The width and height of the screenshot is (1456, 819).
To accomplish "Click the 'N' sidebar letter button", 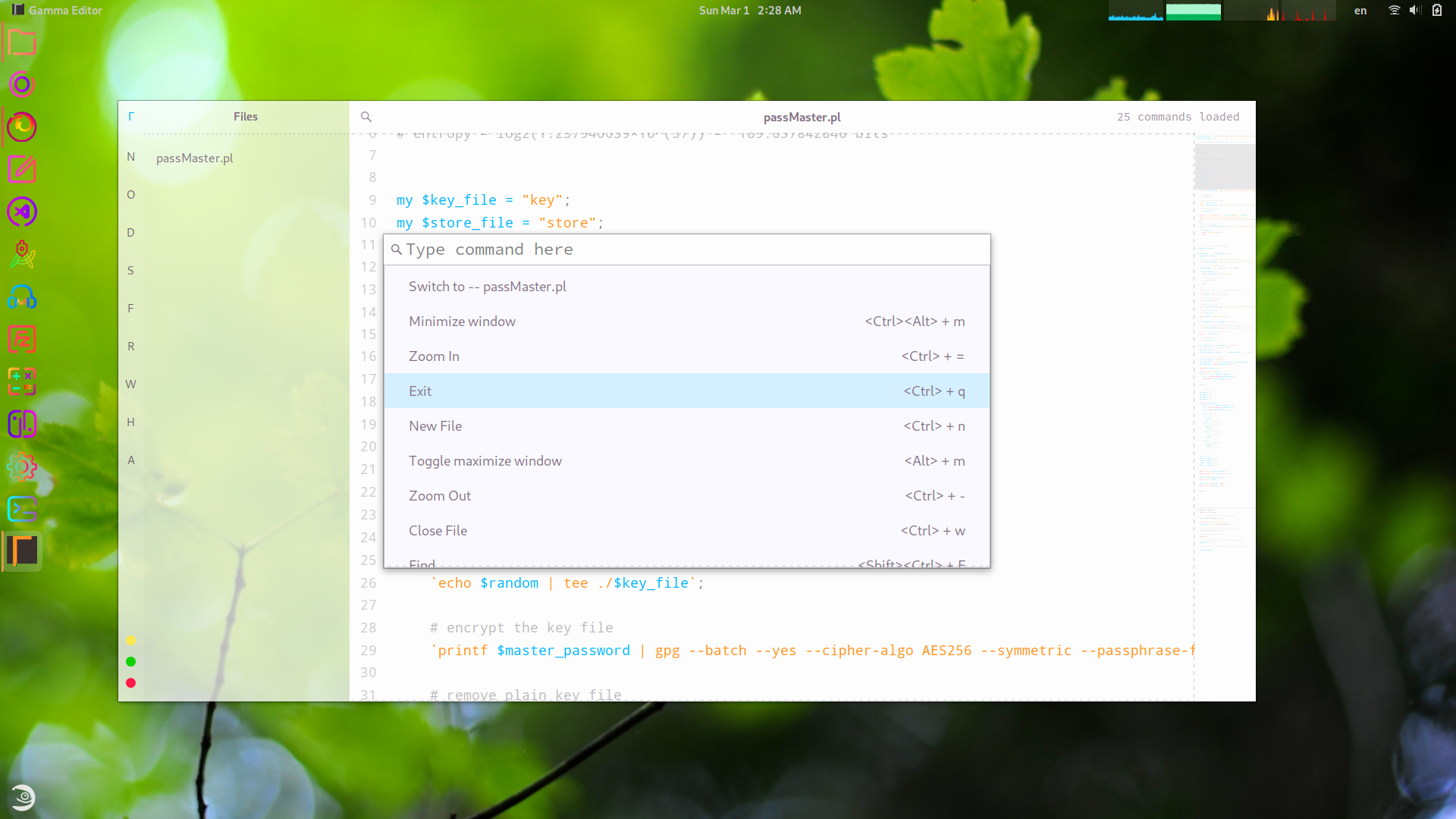I will pyautogui.click(x=130, y=157).
